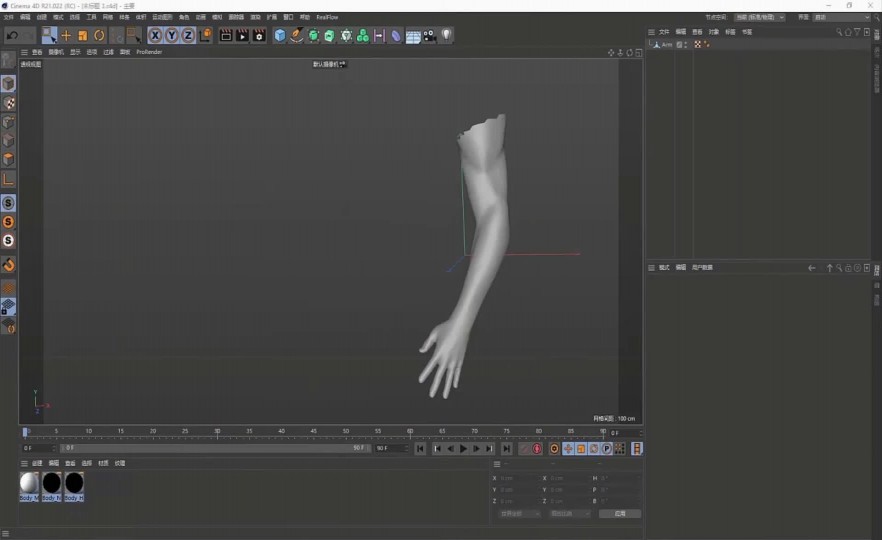
Task: Click the Apply button in coordinates
Action: (x=620, y=514)
